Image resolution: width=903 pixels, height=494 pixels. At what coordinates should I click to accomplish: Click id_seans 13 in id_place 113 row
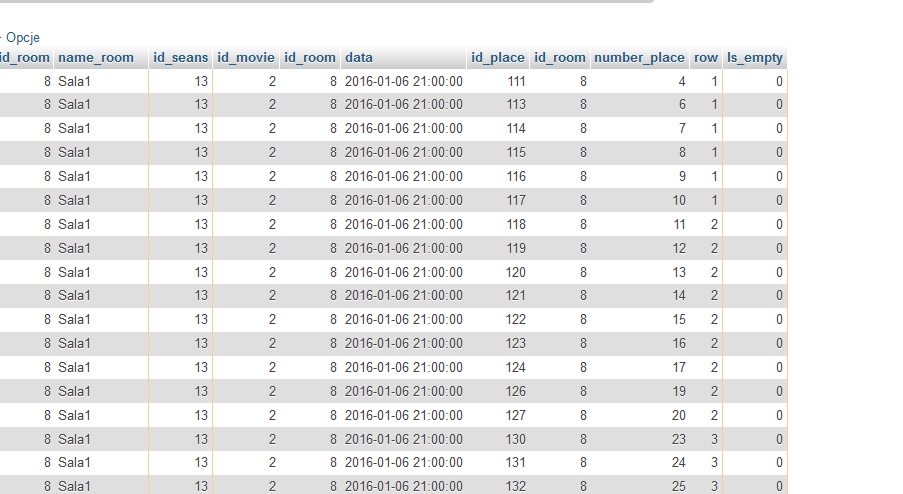[x=200, y=105]
